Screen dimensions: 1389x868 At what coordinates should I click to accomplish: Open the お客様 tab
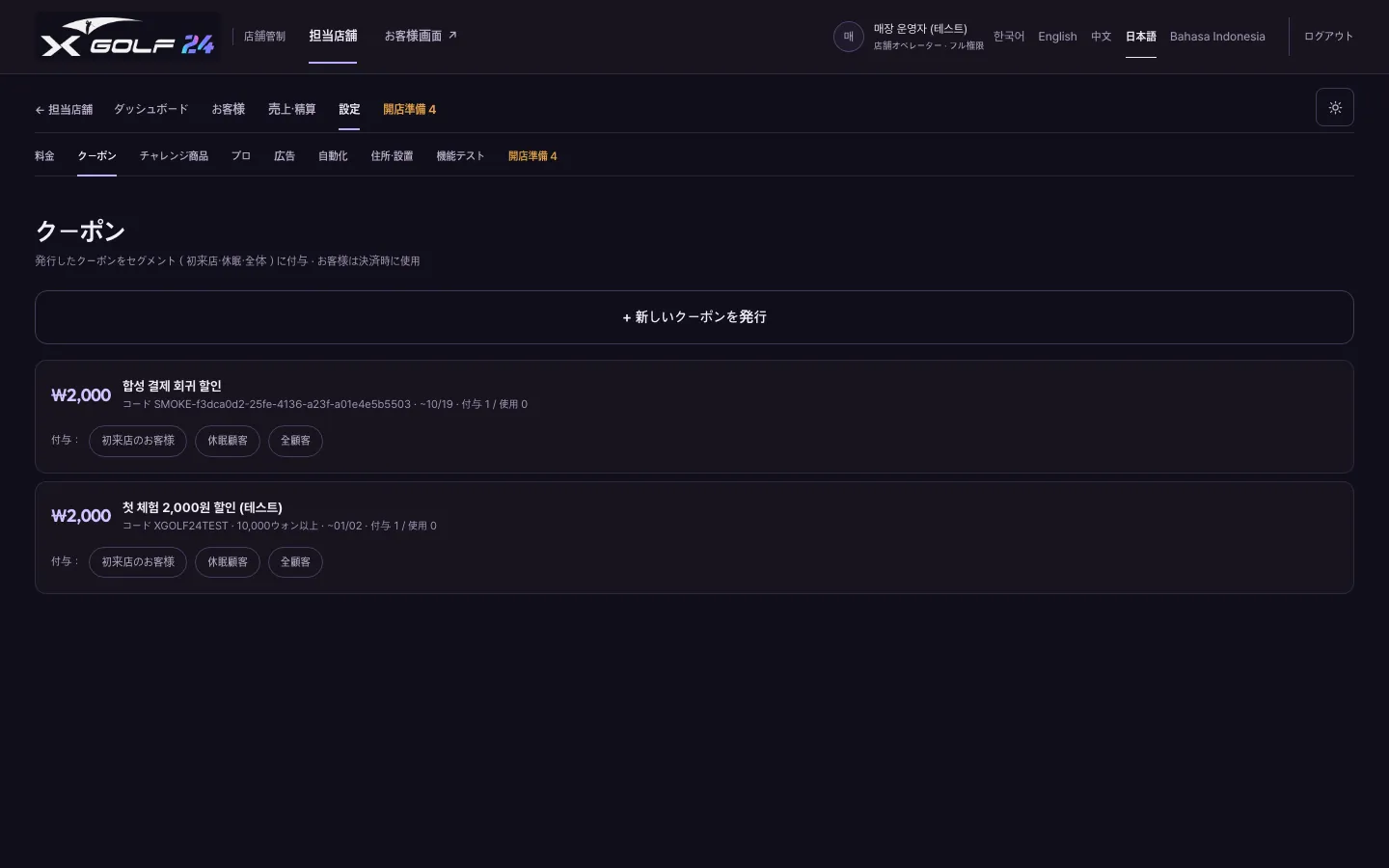coord(228,109)
